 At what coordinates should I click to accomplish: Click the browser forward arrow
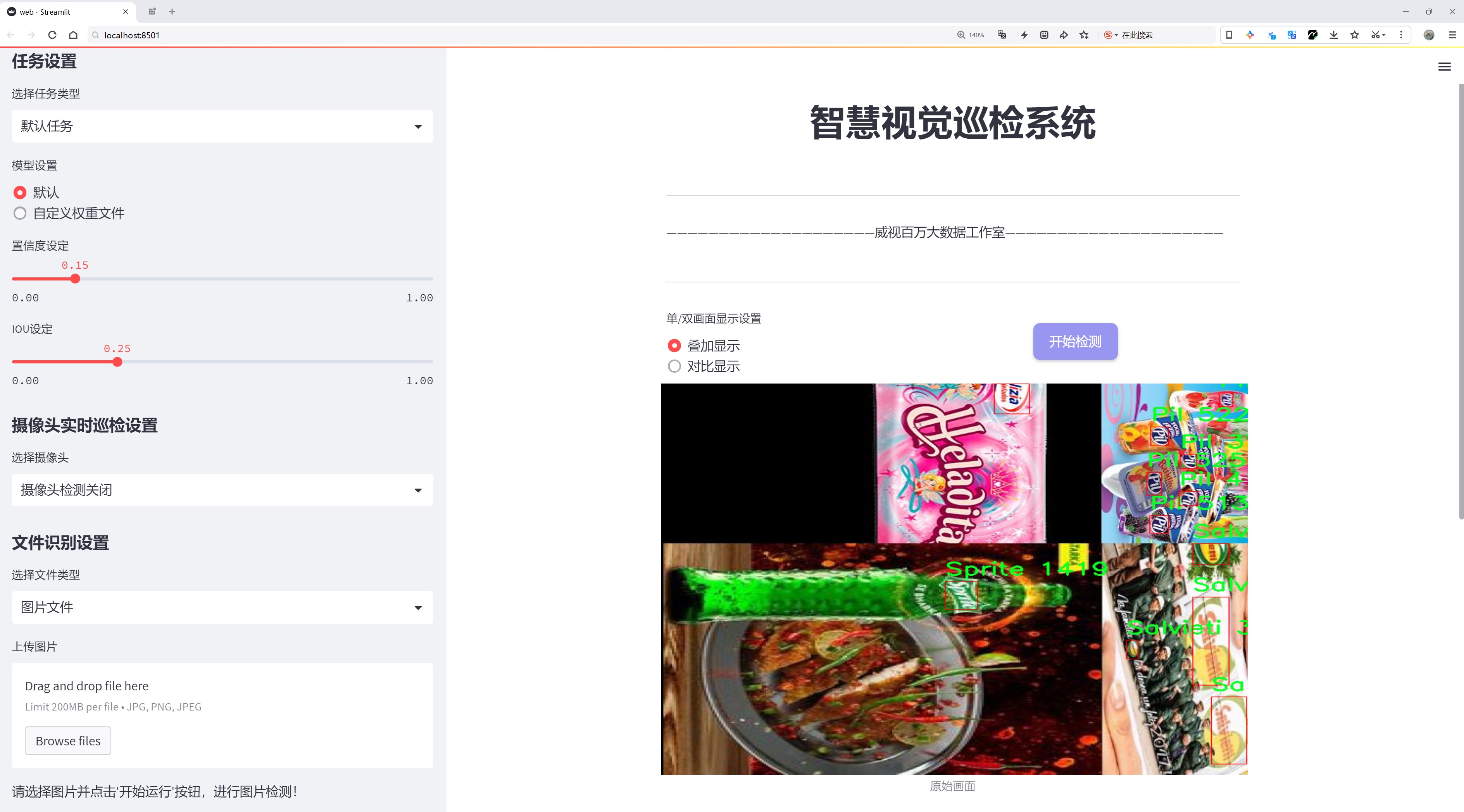click(x=31, y=35)
